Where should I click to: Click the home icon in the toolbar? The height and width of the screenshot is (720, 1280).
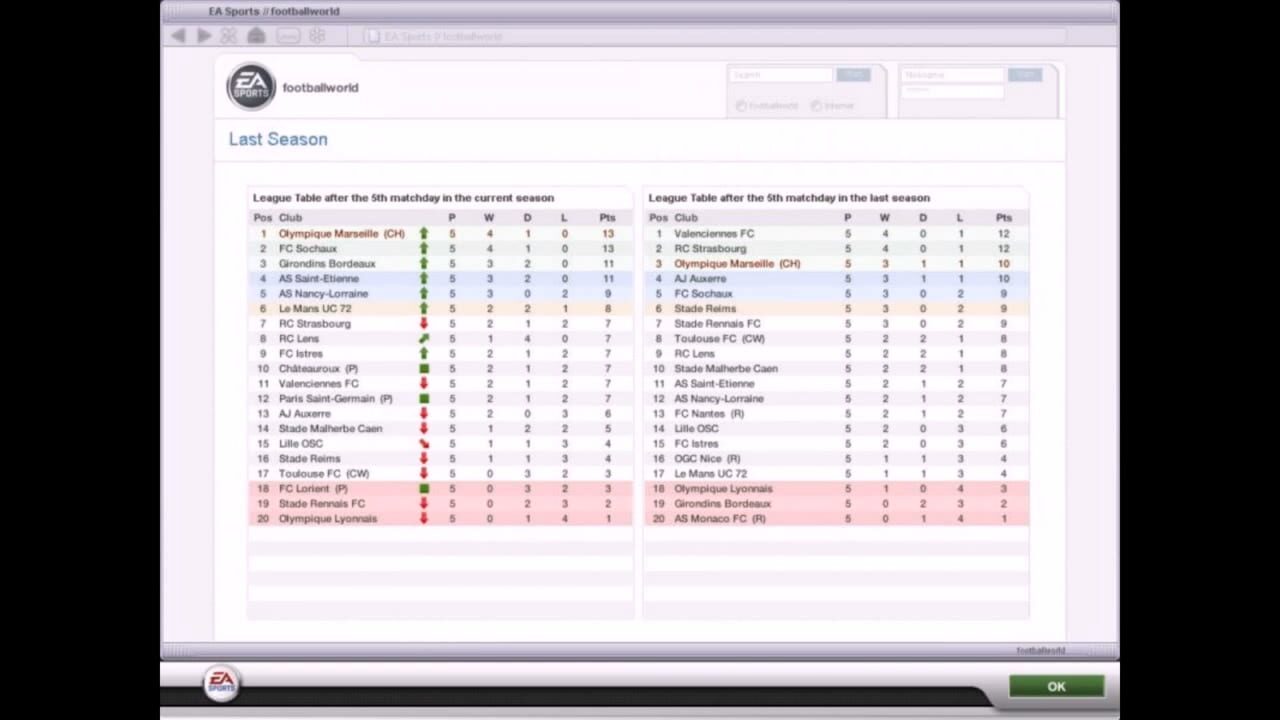(256, 36)
